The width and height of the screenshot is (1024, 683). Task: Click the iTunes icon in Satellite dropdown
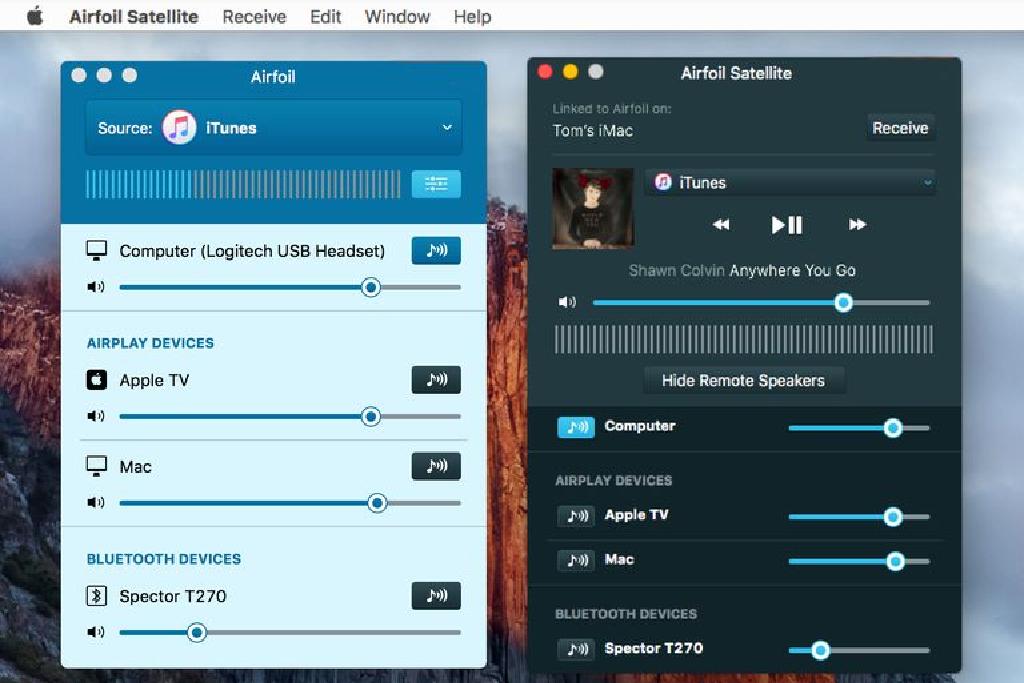(663, 182)
